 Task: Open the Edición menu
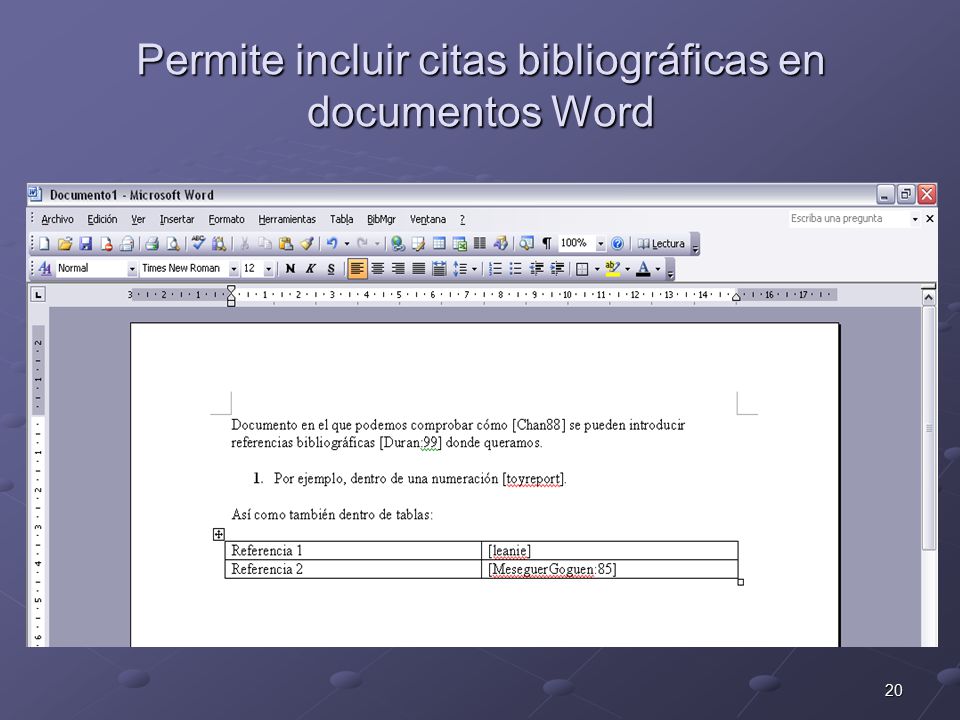pyautogui.click(x=102, y=219)
